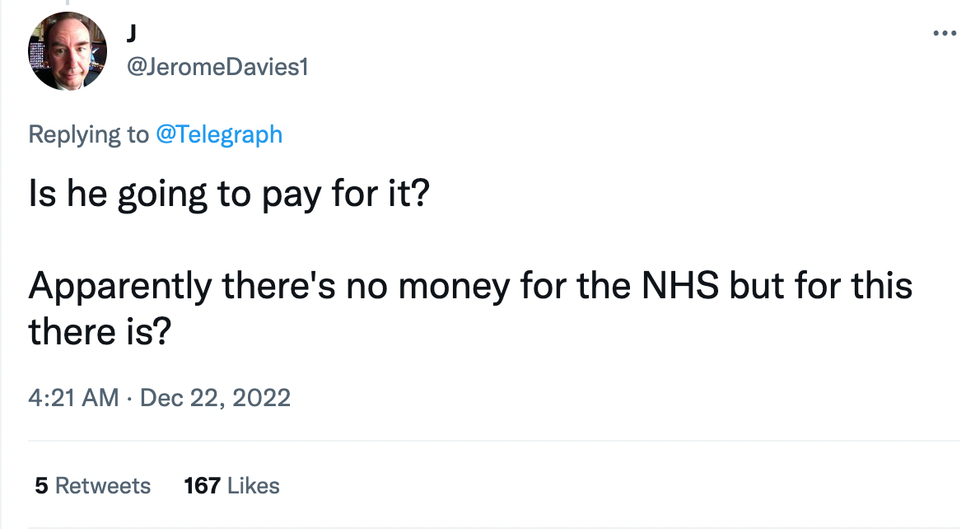This screenshot has height=529, width=980.
Task: Click the display name "J"
Action: point(133,33)
